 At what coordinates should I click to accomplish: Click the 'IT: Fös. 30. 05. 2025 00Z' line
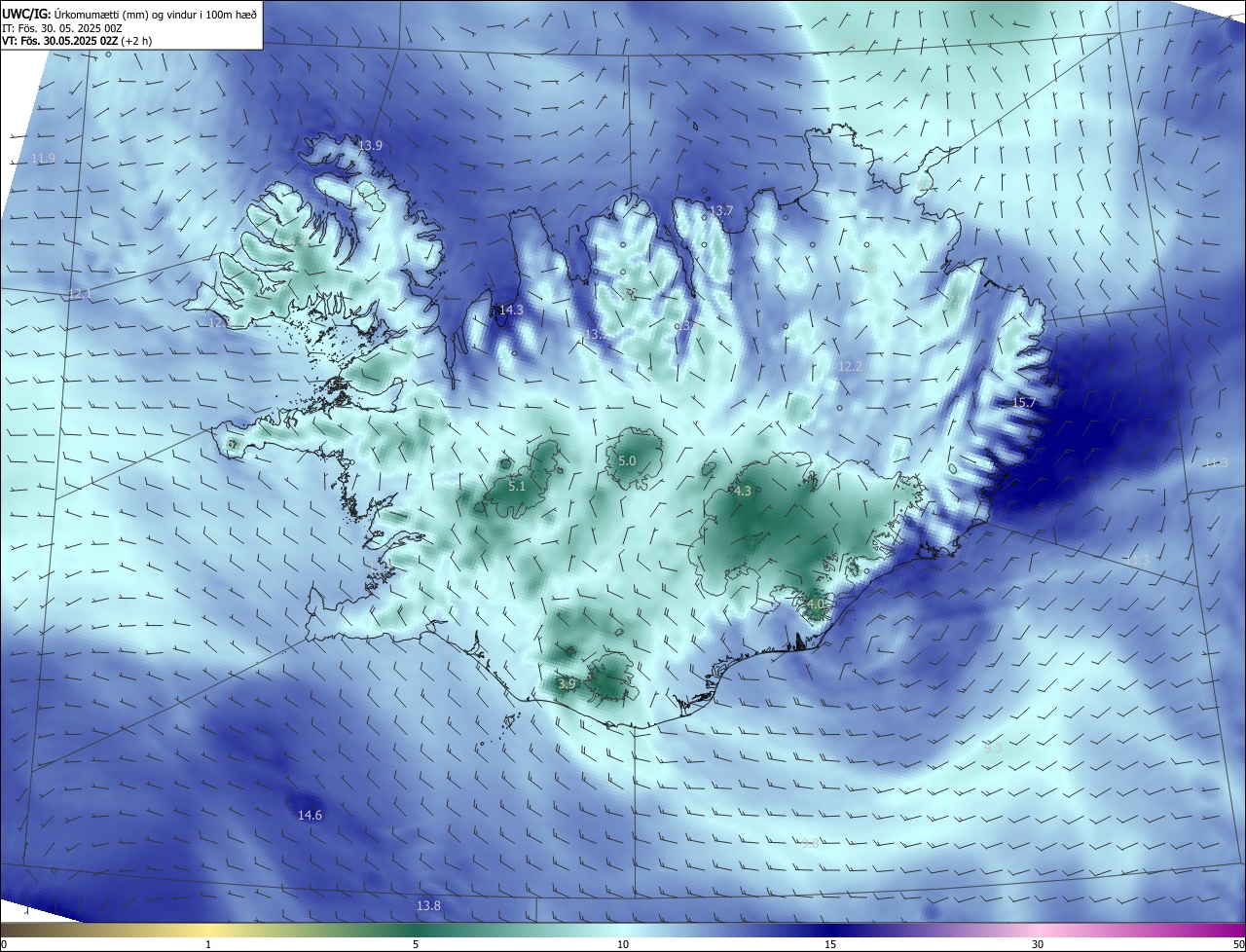click(61, 27)
